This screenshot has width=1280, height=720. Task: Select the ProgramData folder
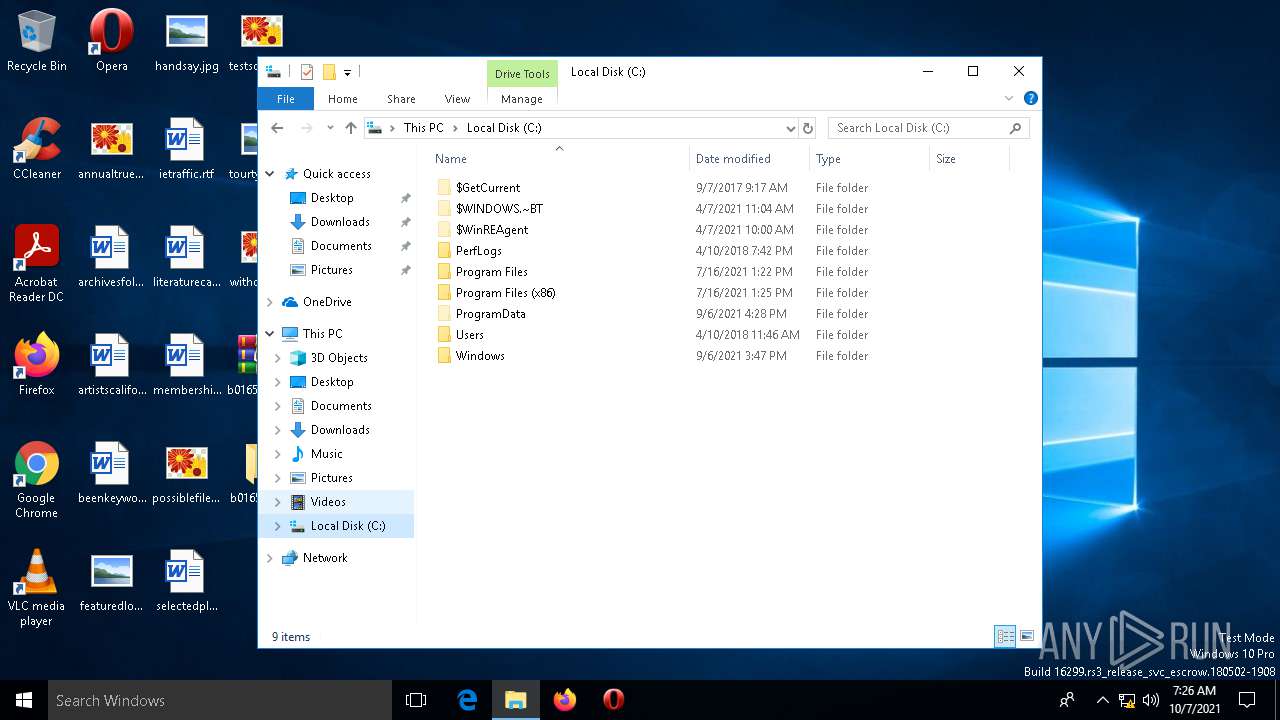click(490, 314)
